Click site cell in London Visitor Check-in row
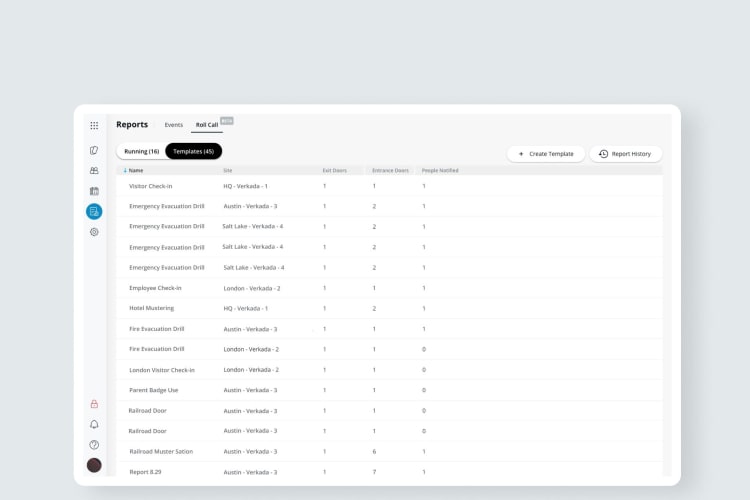The width and height of the screenshot is (750, 500). (x=251, y=370)
